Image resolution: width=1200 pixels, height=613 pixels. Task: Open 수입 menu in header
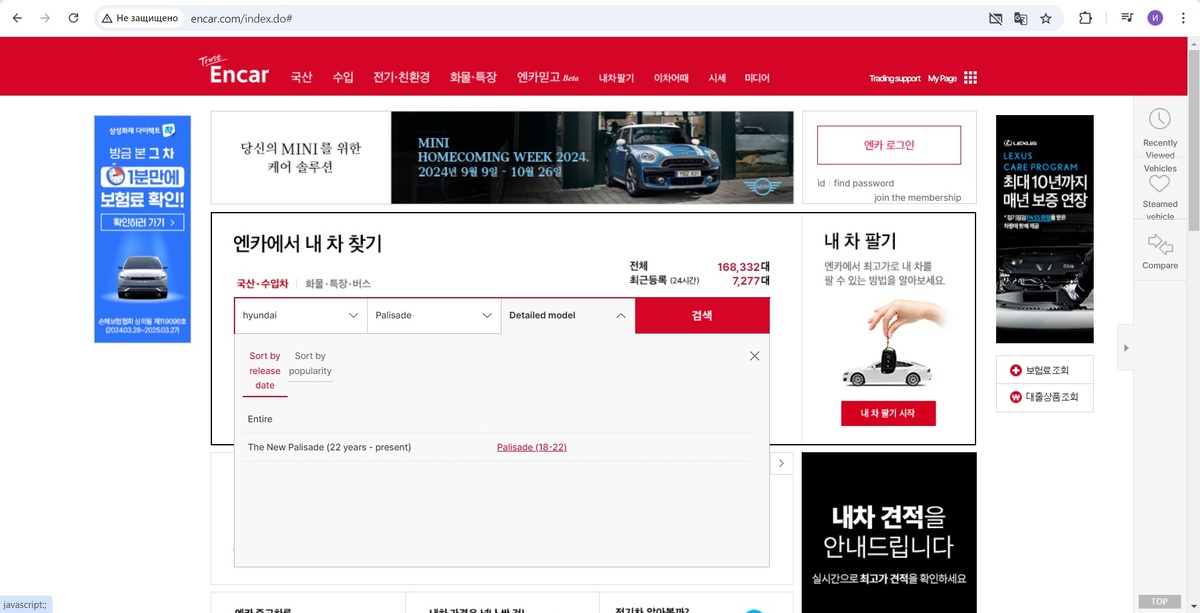pyautogui.click(x=343, y=77)
